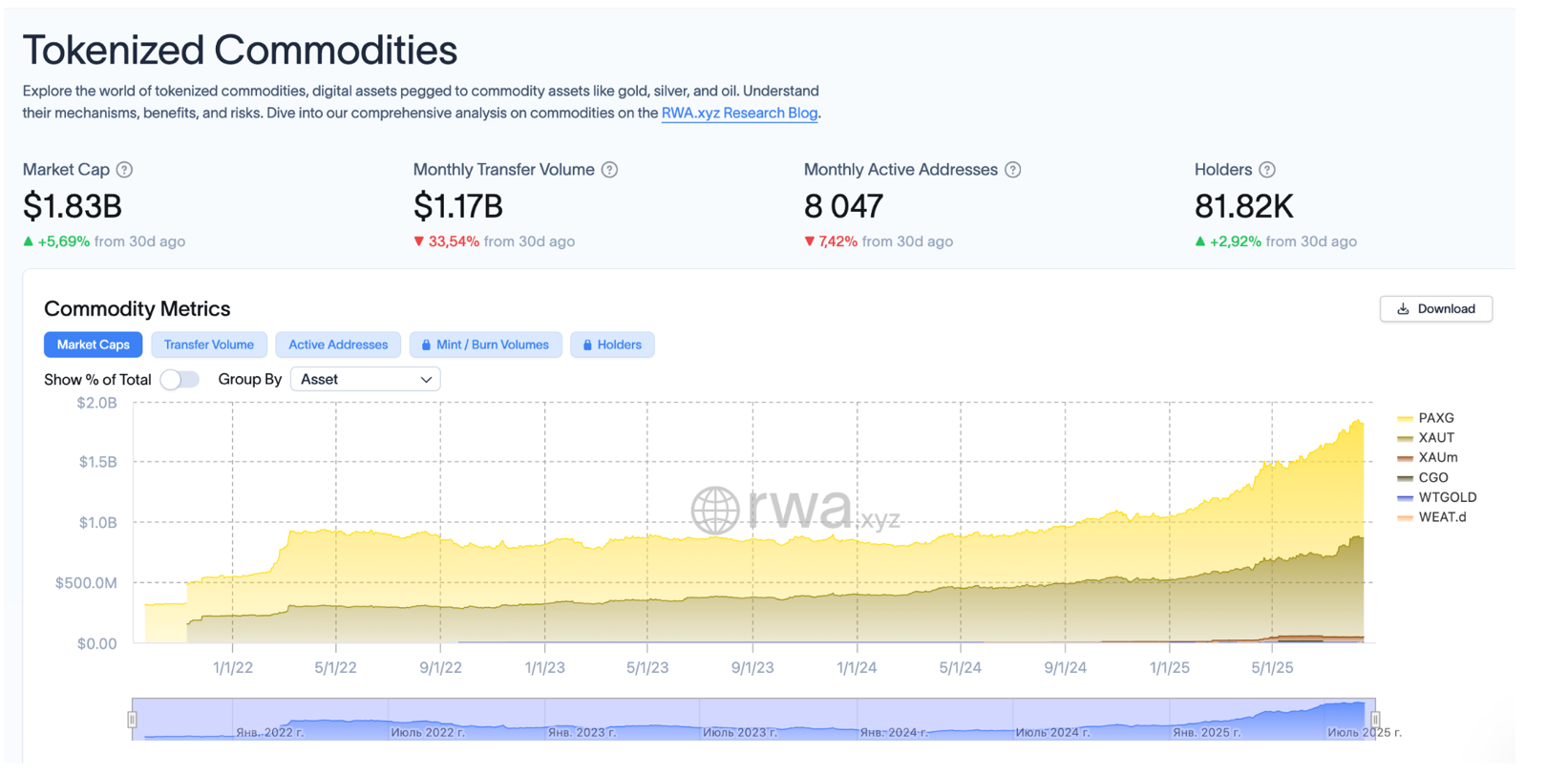
Task: Open the Group By Asset dropdown
Action: click(365, 380)
